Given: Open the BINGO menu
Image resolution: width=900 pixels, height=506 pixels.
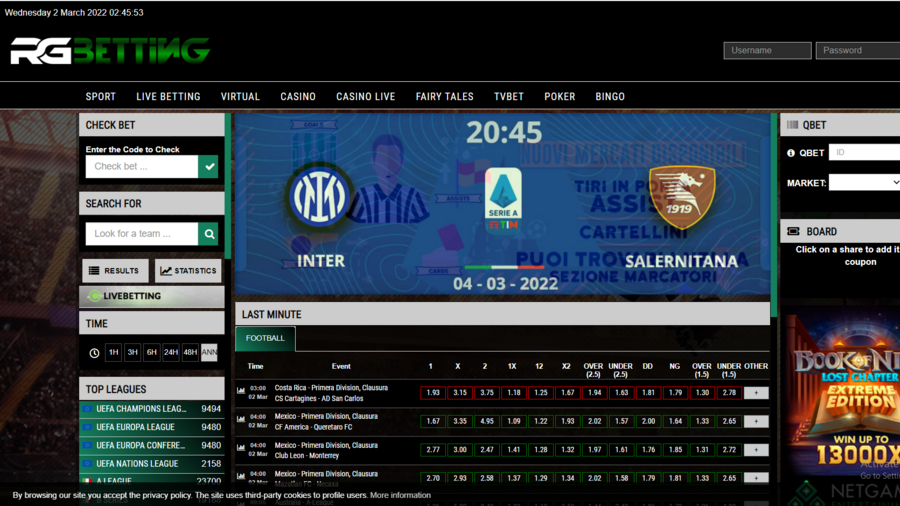Looking at the screenshot, I should point(610,97).
